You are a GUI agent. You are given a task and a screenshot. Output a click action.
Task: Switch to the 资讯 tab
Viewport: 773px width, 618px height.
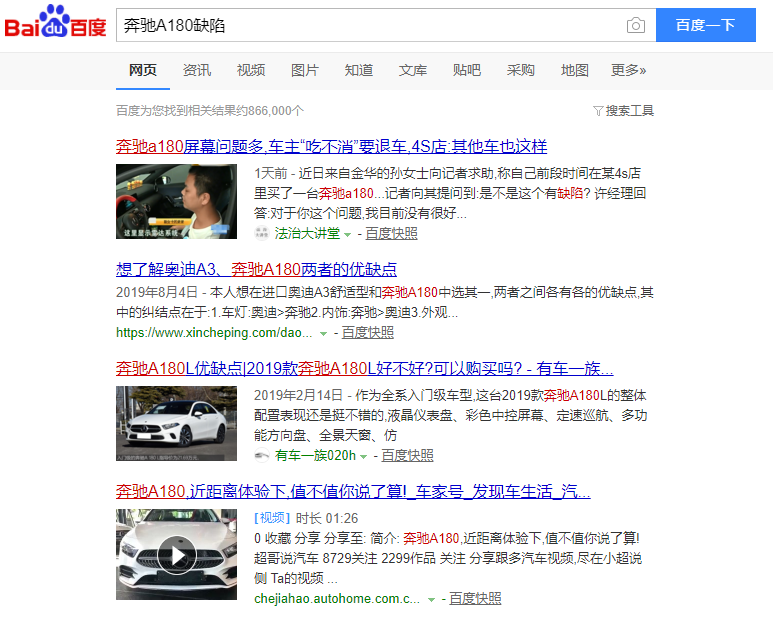197,70
